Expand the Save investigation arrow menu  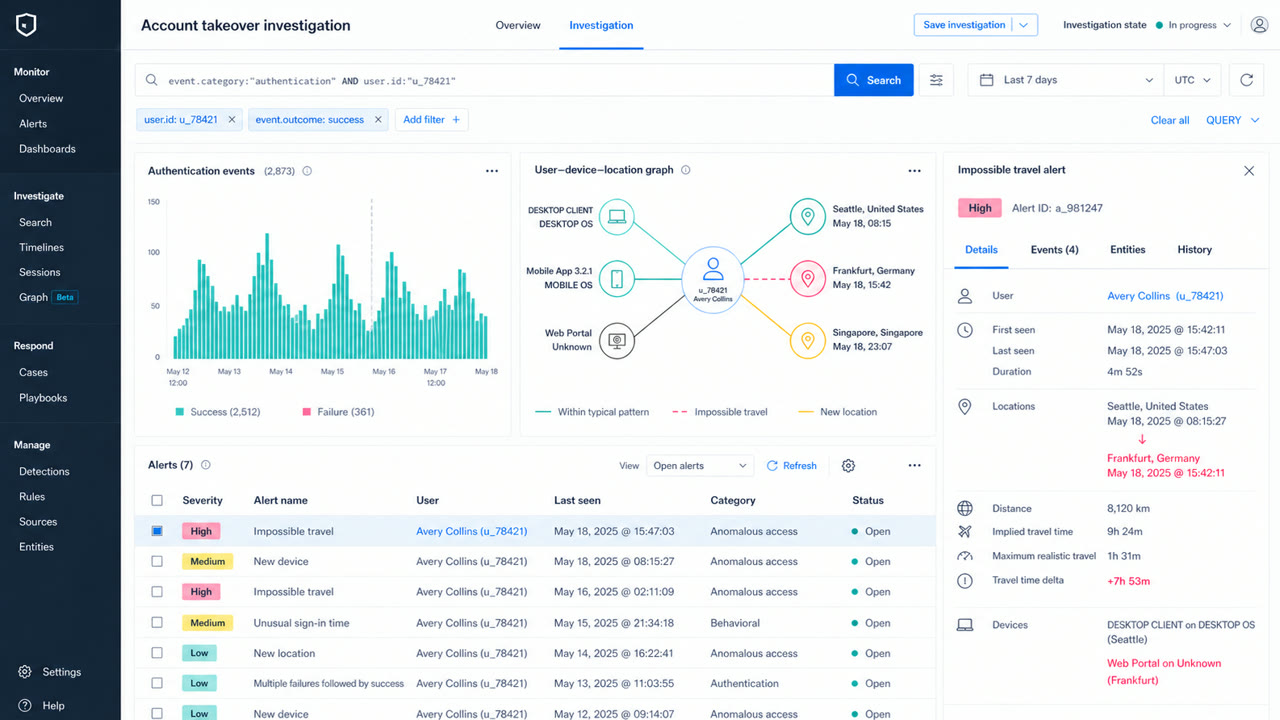pyautogui.click(x=1024, y=25)
